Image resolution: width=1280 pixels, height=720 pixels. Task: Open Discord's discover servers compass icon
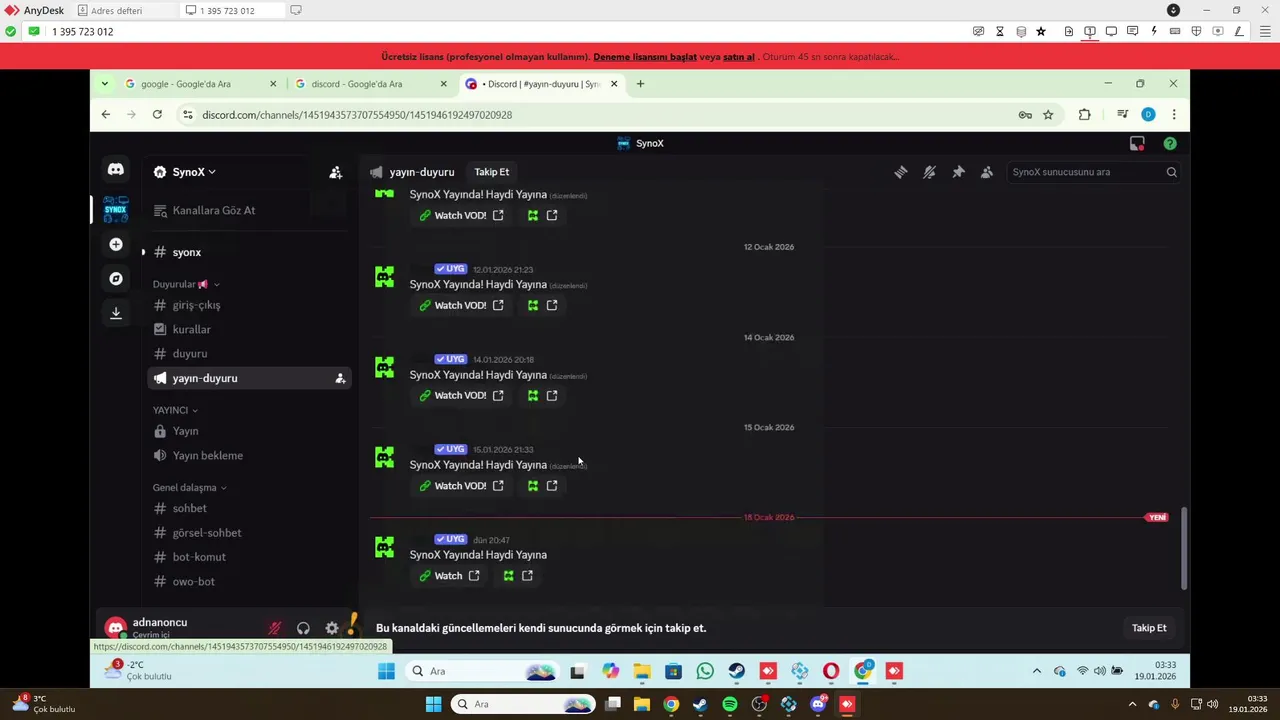pos(116,278)
